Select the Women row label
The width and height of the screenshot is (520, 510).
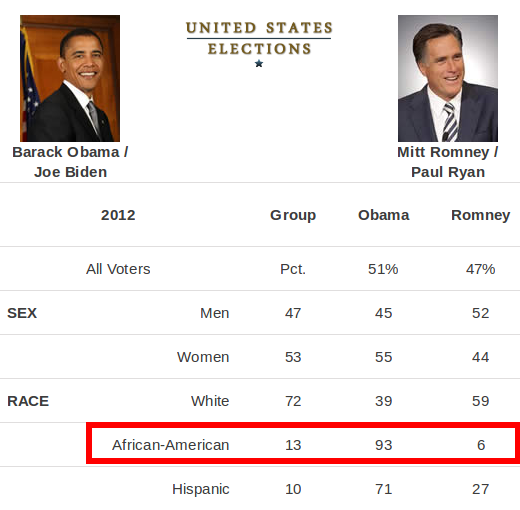coord(203,357)
